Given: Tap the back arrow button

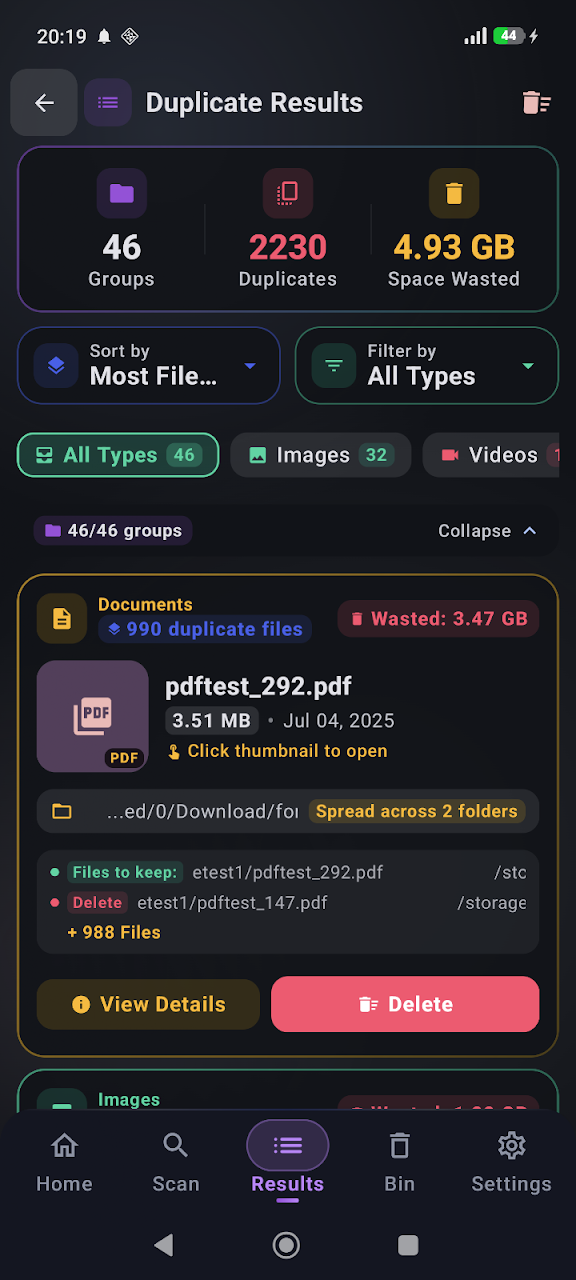Looking at the screenshot, I should click(44, 103).
